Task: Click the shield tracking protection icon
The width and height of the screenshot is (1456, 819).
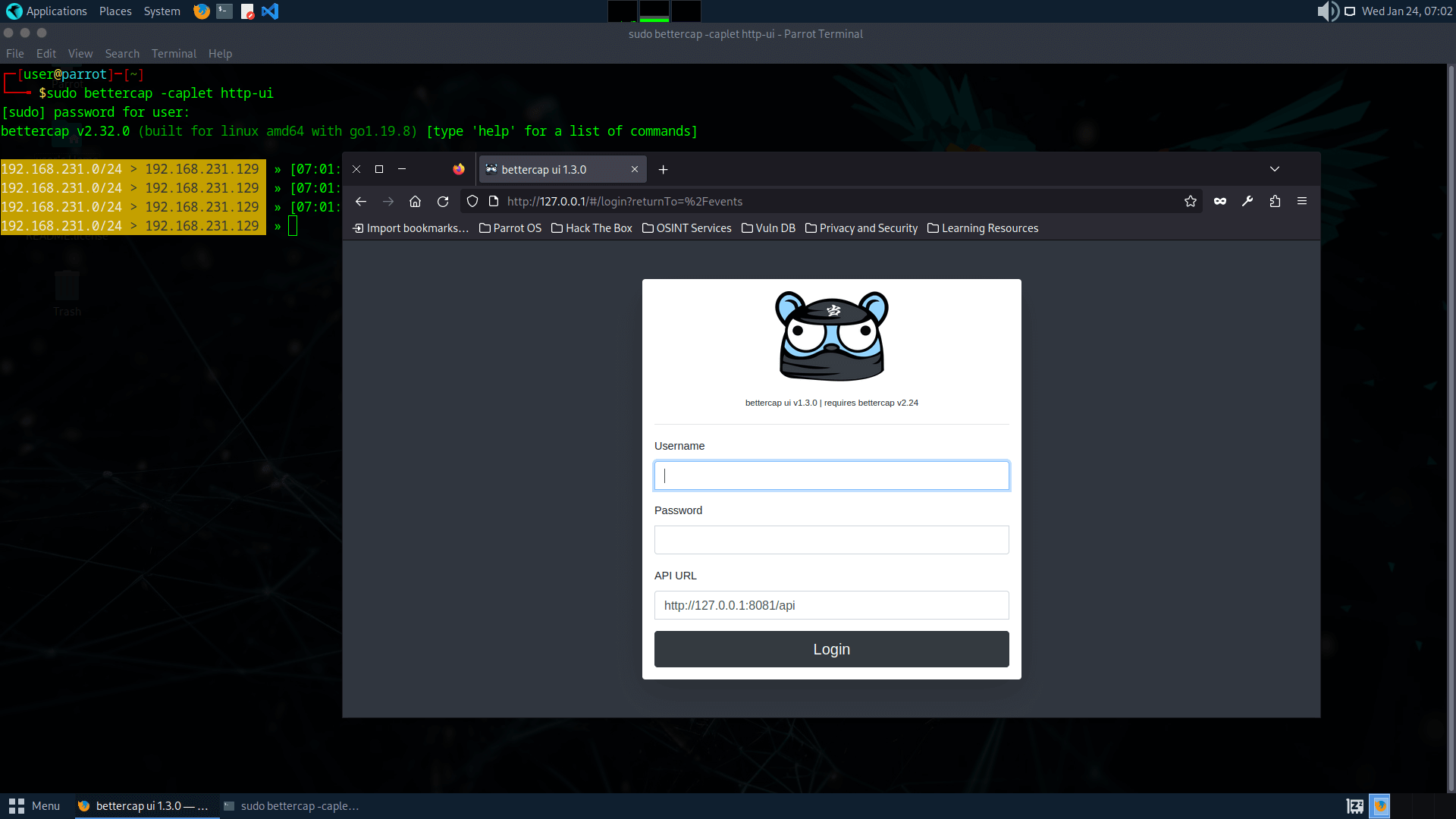Action: (472, 201)
